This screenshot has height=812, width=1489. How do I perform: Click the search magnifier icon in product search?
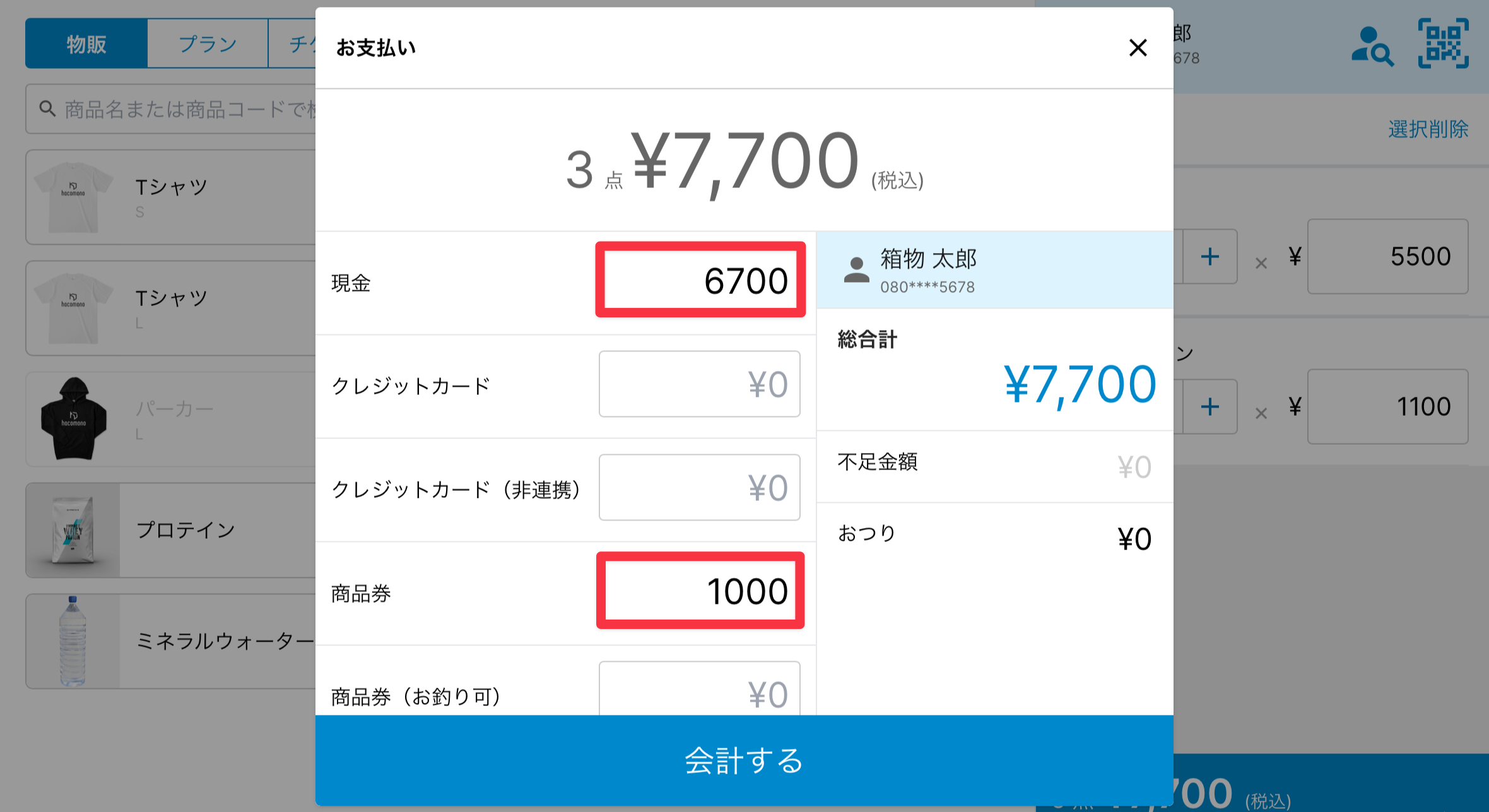[x=47, y=109]
